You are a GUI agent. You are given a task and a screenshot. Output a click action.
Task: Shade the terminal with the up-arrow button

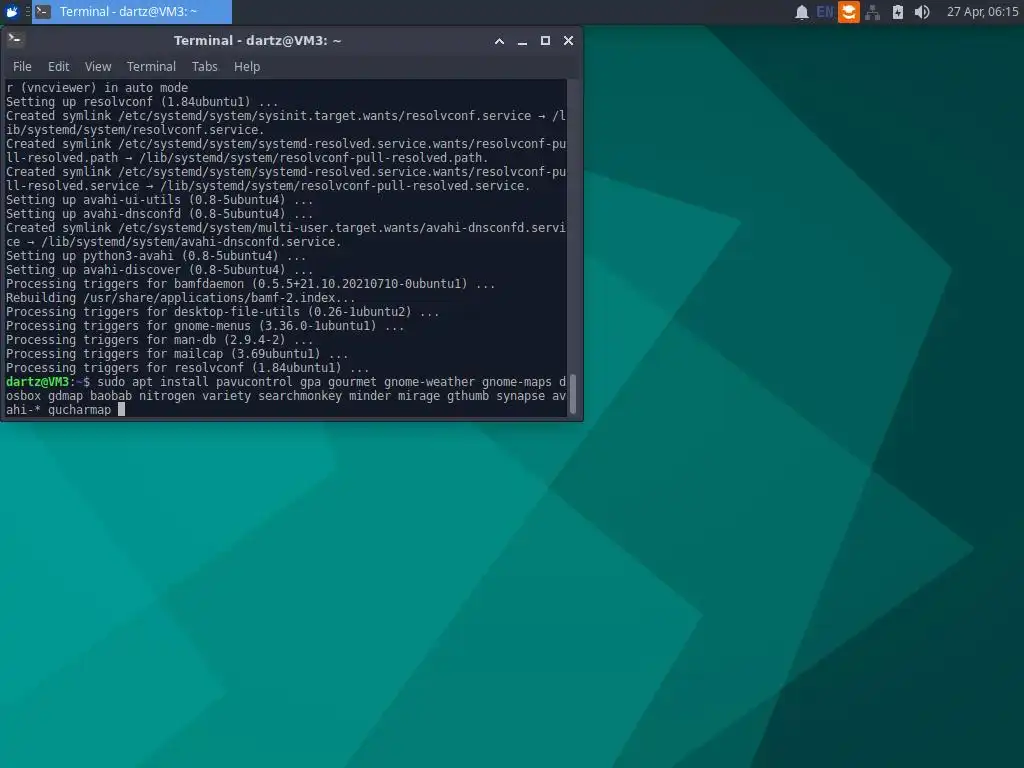499,40
